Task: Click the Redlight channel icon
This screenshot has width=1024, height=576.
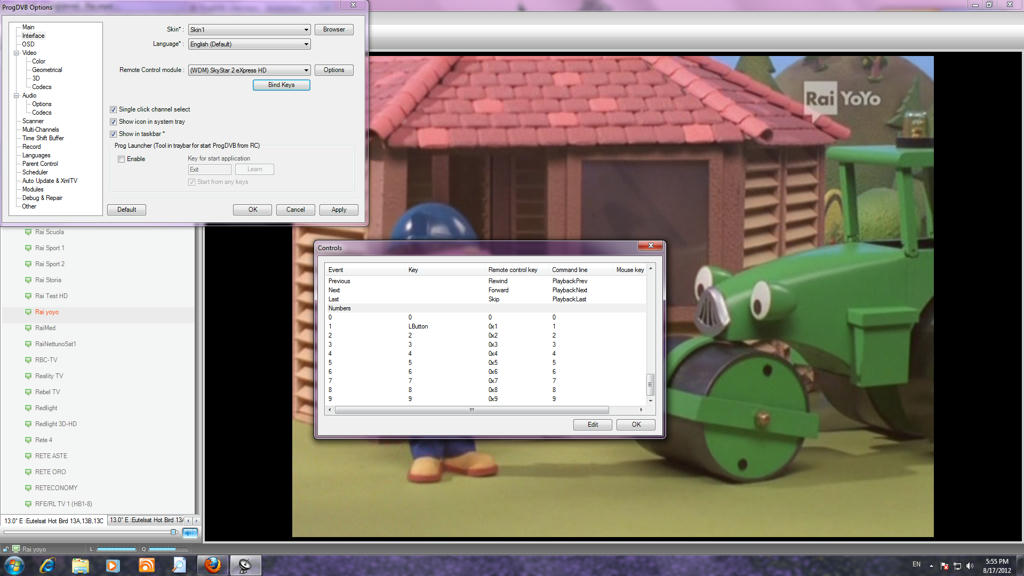Action: coord(28,408)
